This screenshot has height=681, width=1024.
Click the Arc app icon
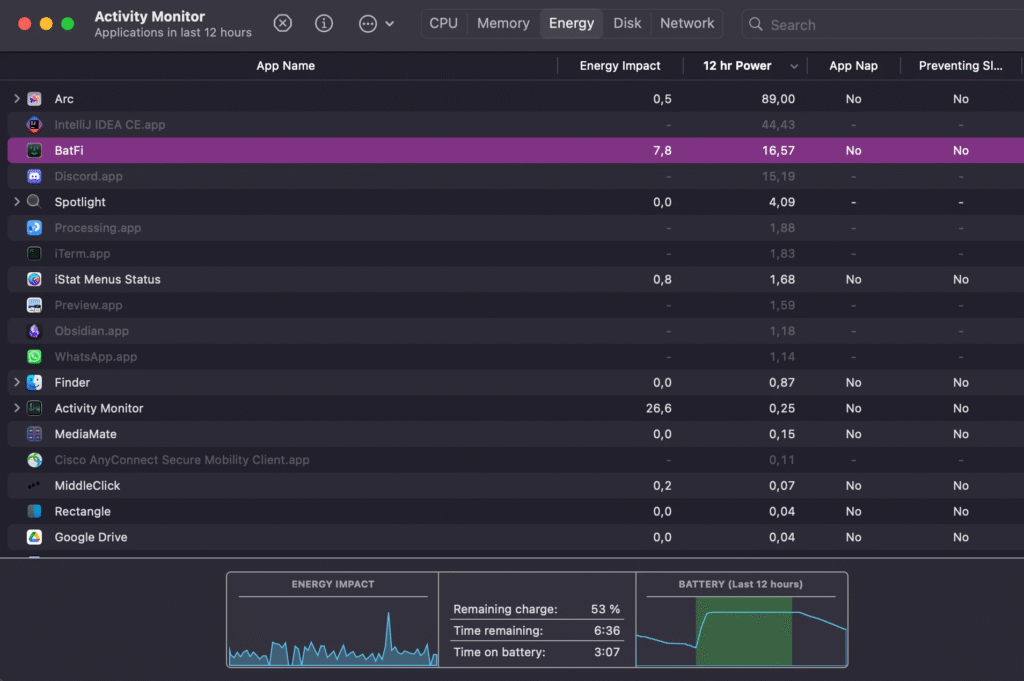coord(34,99)
